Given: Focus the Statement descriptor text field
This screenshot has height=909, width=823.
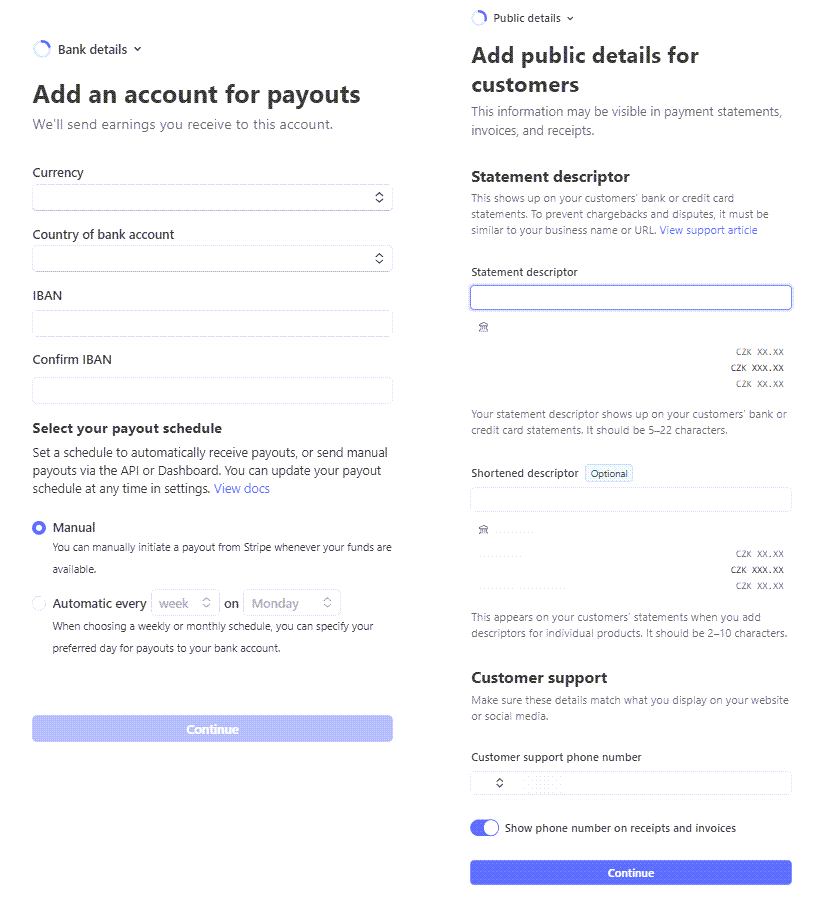Looking at the screenshot, I should (631, 297).
